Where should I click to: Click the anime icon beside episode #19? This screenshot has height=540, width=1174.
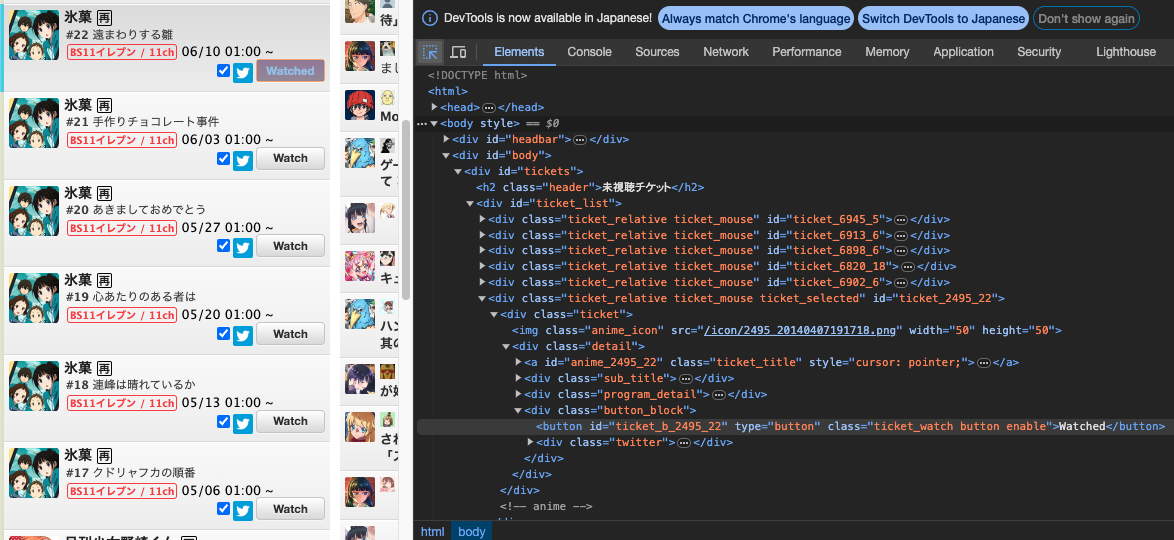click(34, 298)
